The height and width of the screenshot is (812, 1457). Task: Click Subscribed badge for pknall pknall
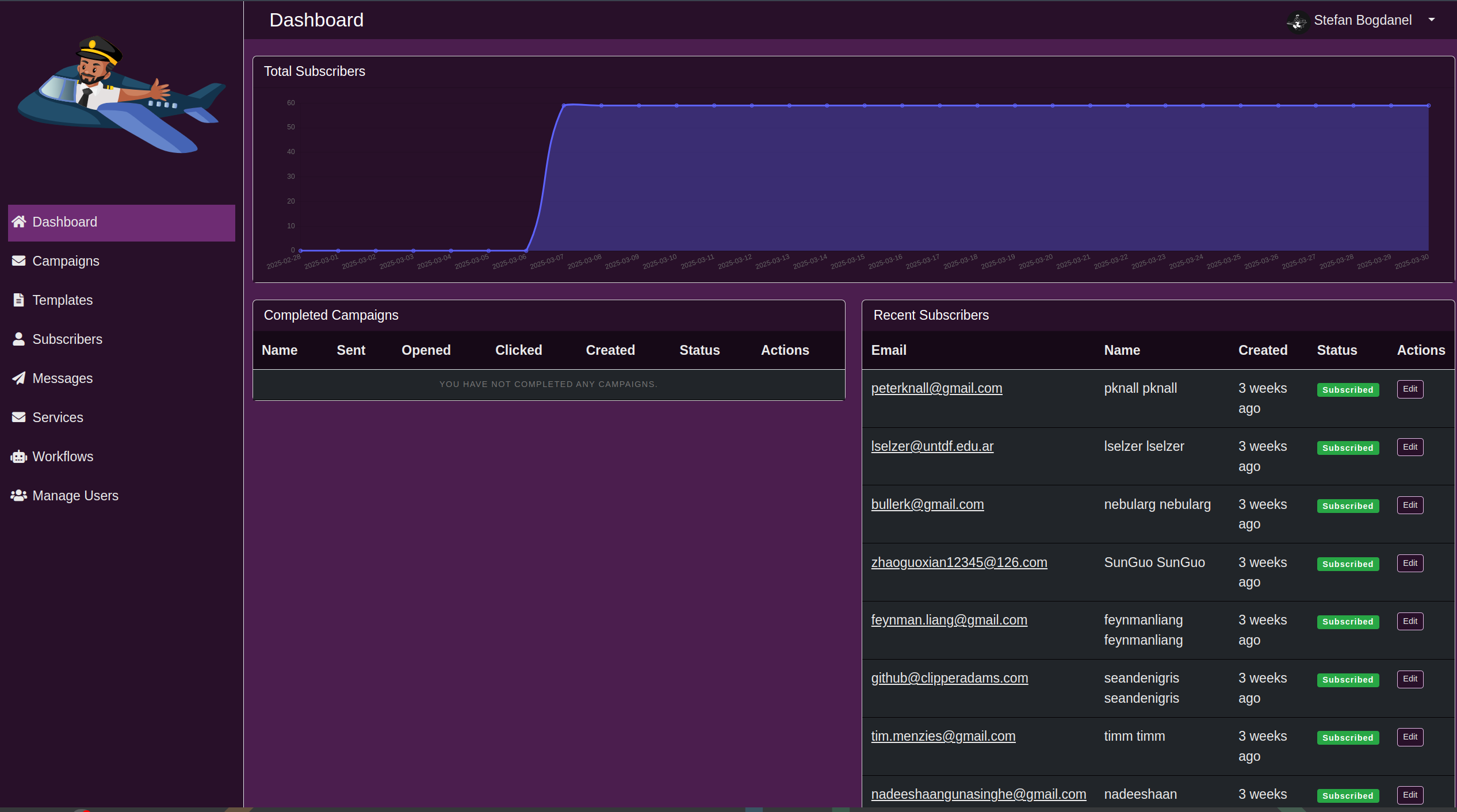point(1348,390)
